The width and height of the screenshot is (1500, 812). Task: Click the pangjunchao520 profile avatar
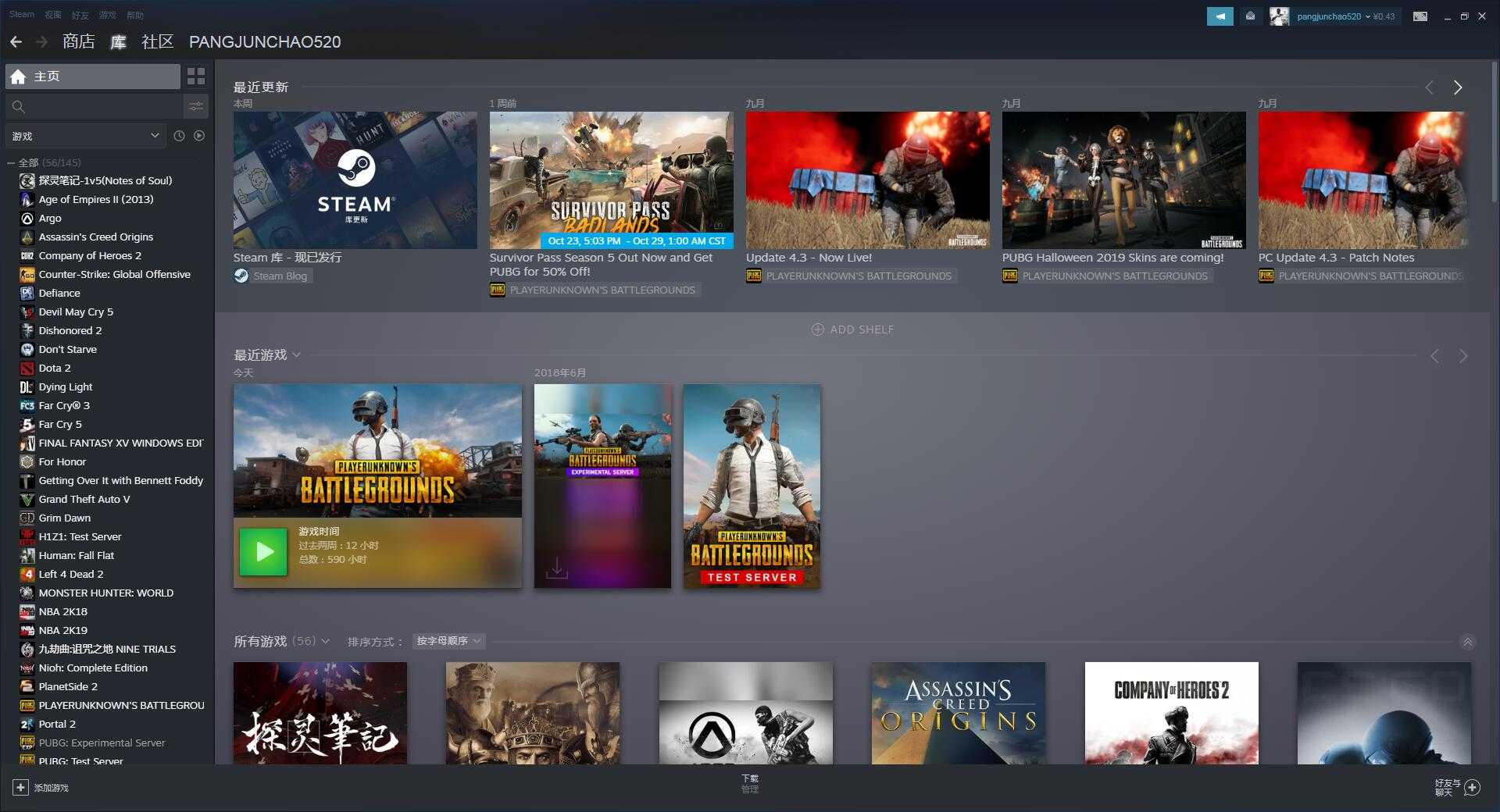[x=1279, y=16]
